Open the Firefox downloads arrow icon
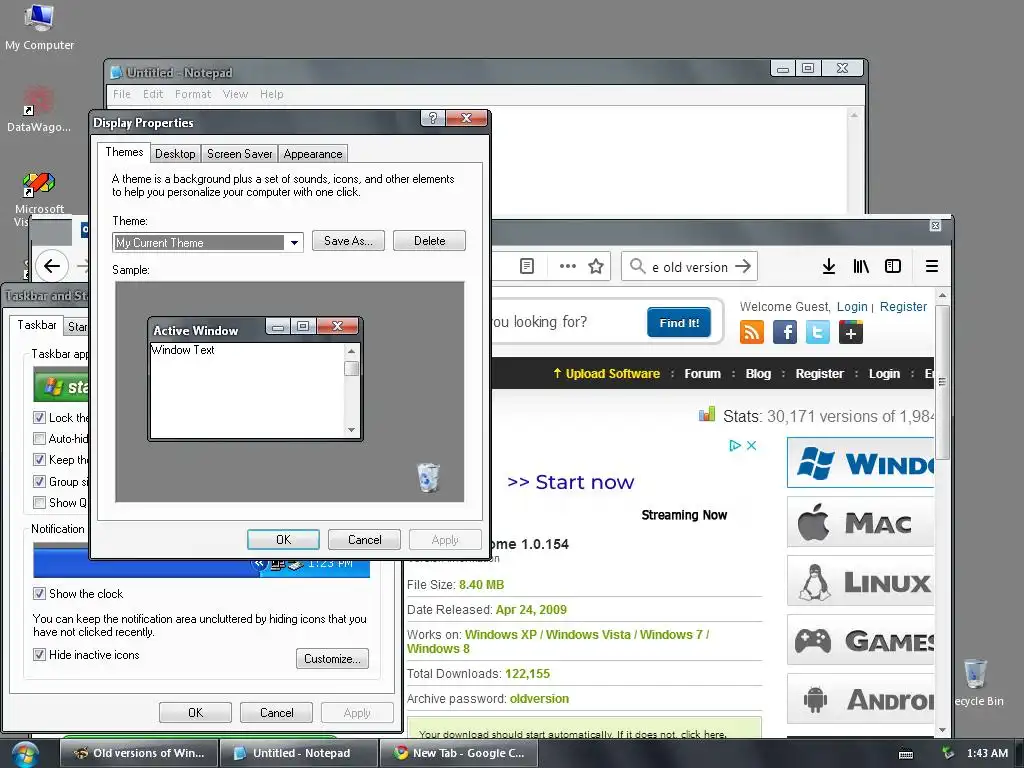The image size is (1024, 768). click(x=829, y=266)
